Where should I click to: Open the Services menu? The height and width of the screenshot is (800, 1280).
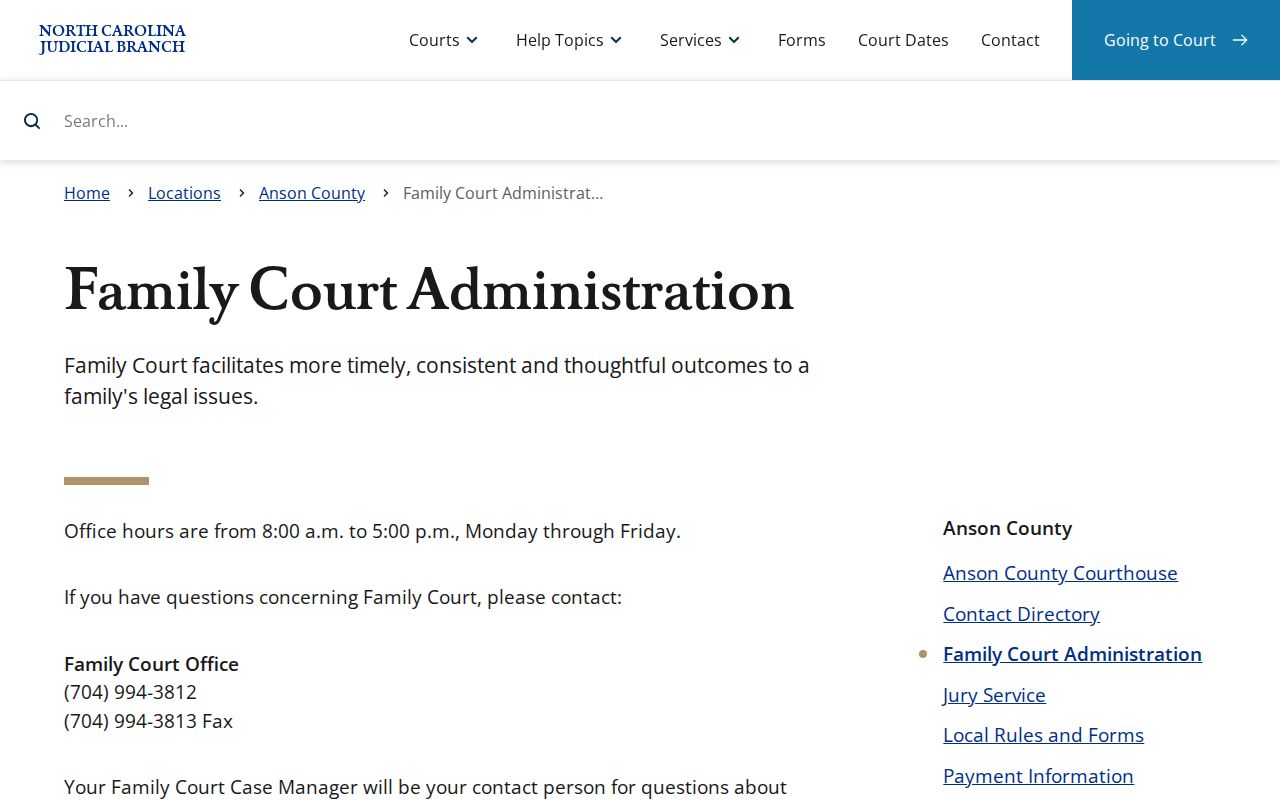[x=700, y=40]
